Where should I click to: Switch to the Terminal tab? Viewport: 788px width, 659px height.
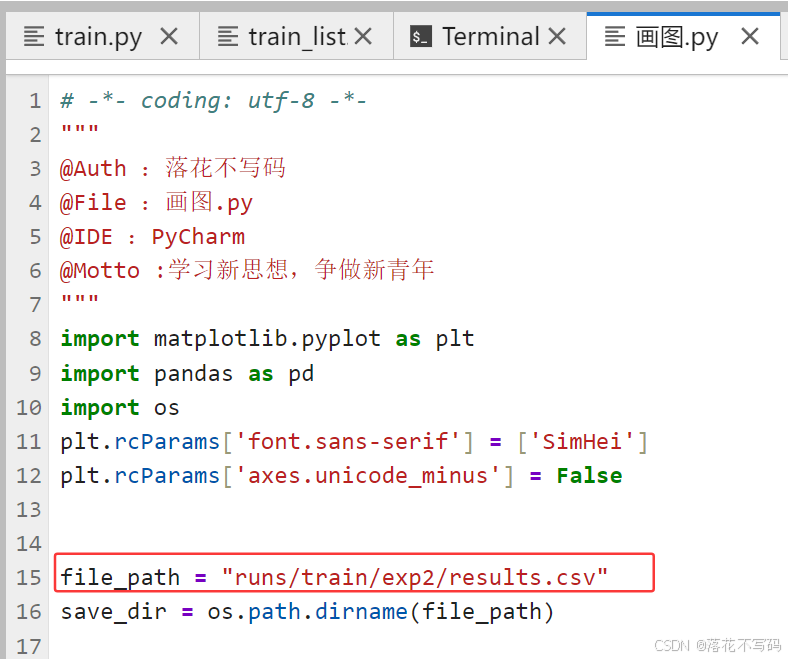pyautogui.click(x=491, y=37)
